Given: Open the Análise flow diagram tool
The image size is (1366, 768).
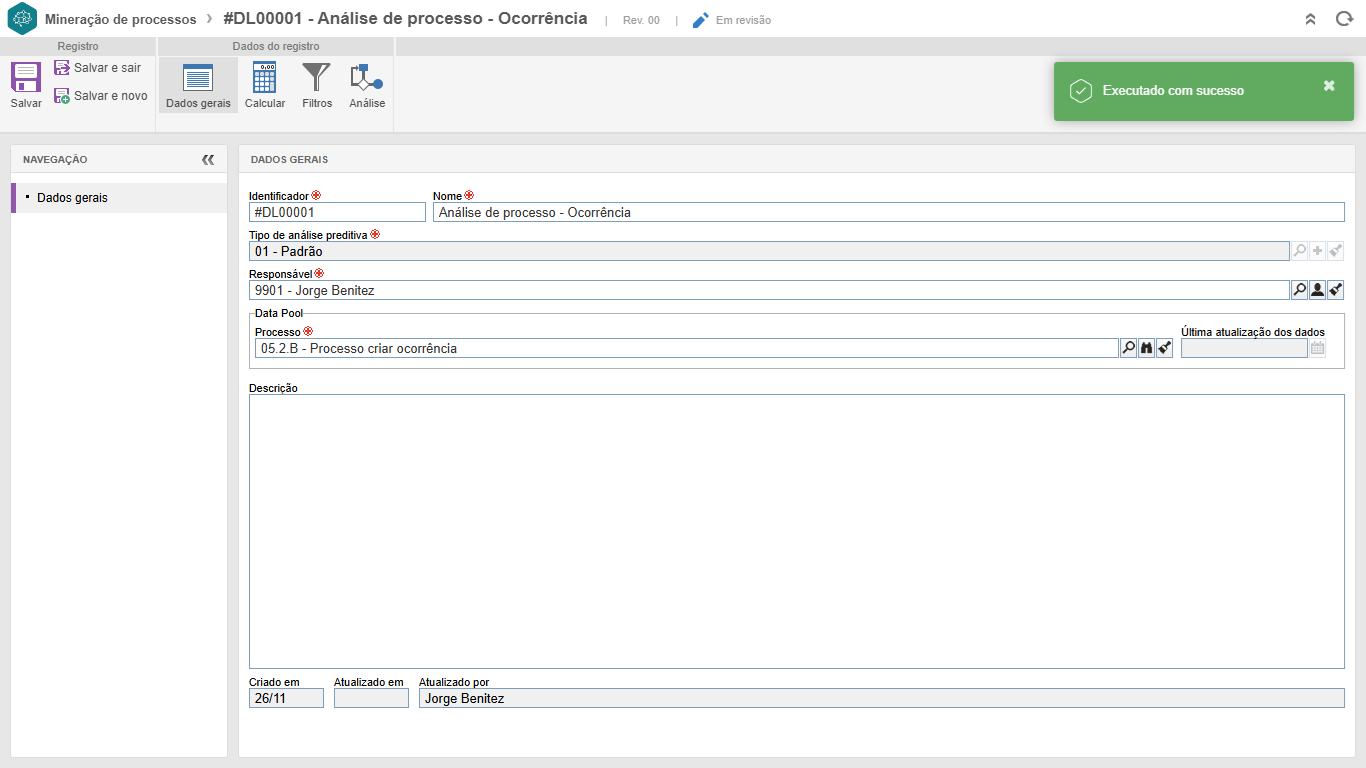Looking at the screenshot, I should point(367,85).
